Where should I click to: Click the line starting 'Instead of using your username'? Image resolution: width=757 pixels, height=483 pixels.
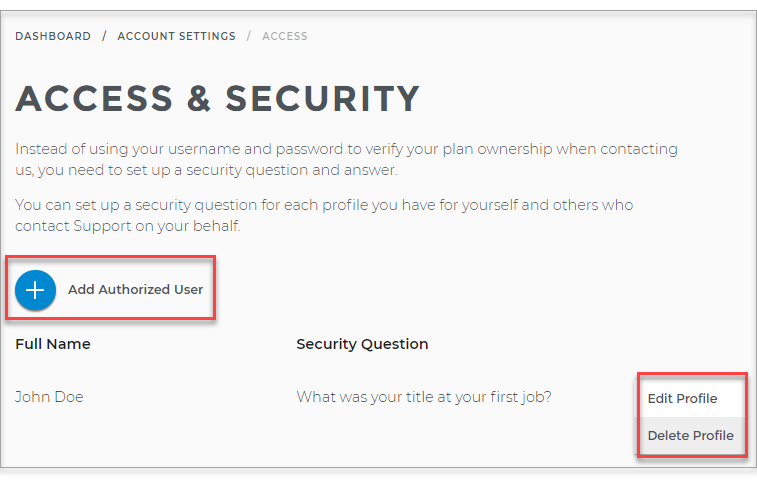point(346,149)
